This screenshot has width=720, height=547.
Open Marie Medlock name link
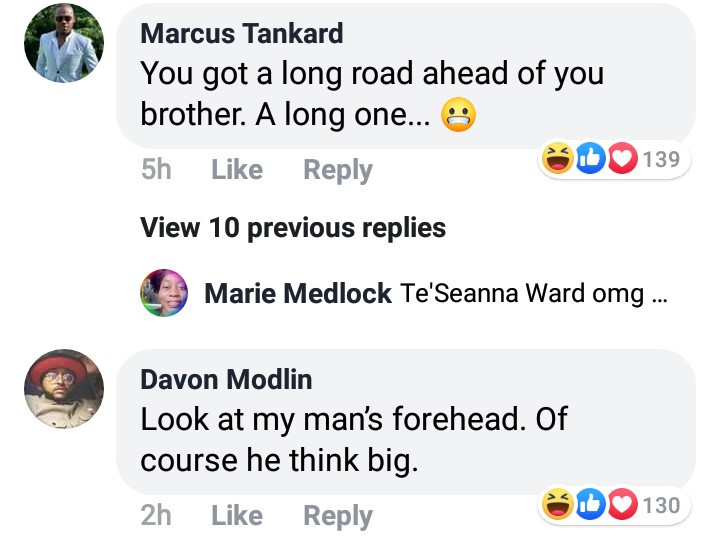[x=298, y=293]
